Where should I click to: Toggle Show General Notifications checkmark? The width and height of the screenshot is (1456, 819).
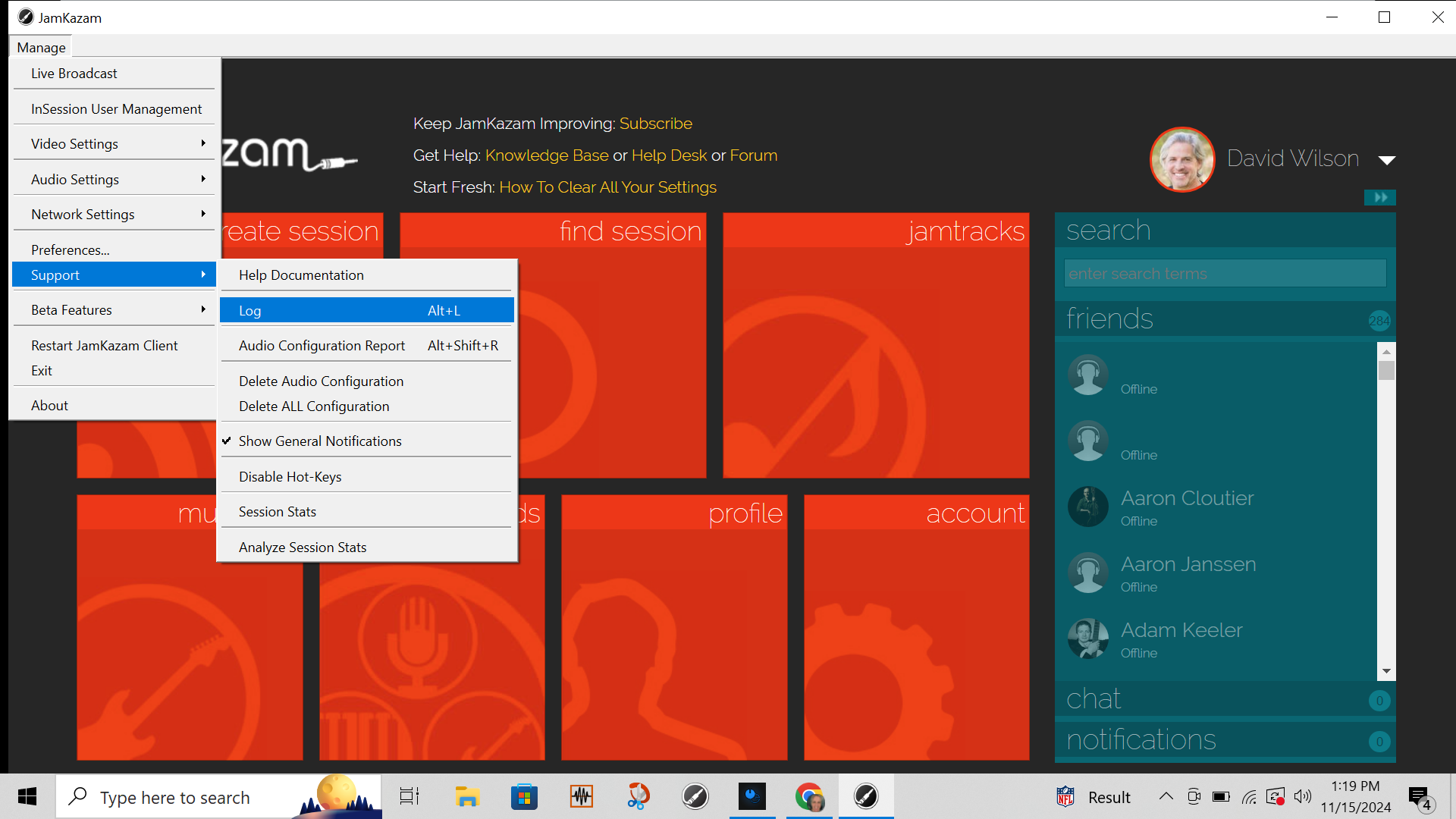click(x=320, y=441)
